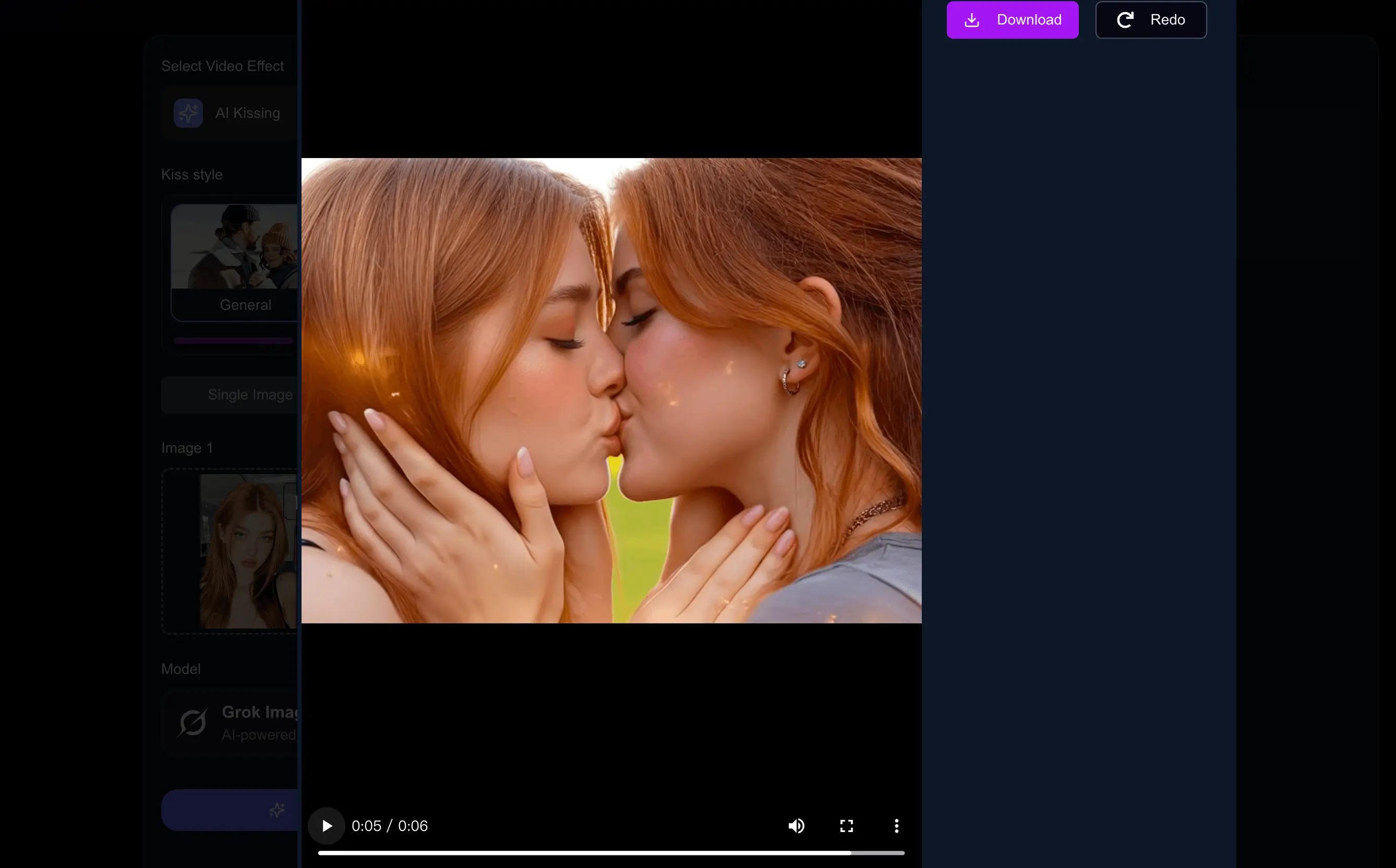
Task: Switch to Single Image tab
Action: [x=249, y=395]
